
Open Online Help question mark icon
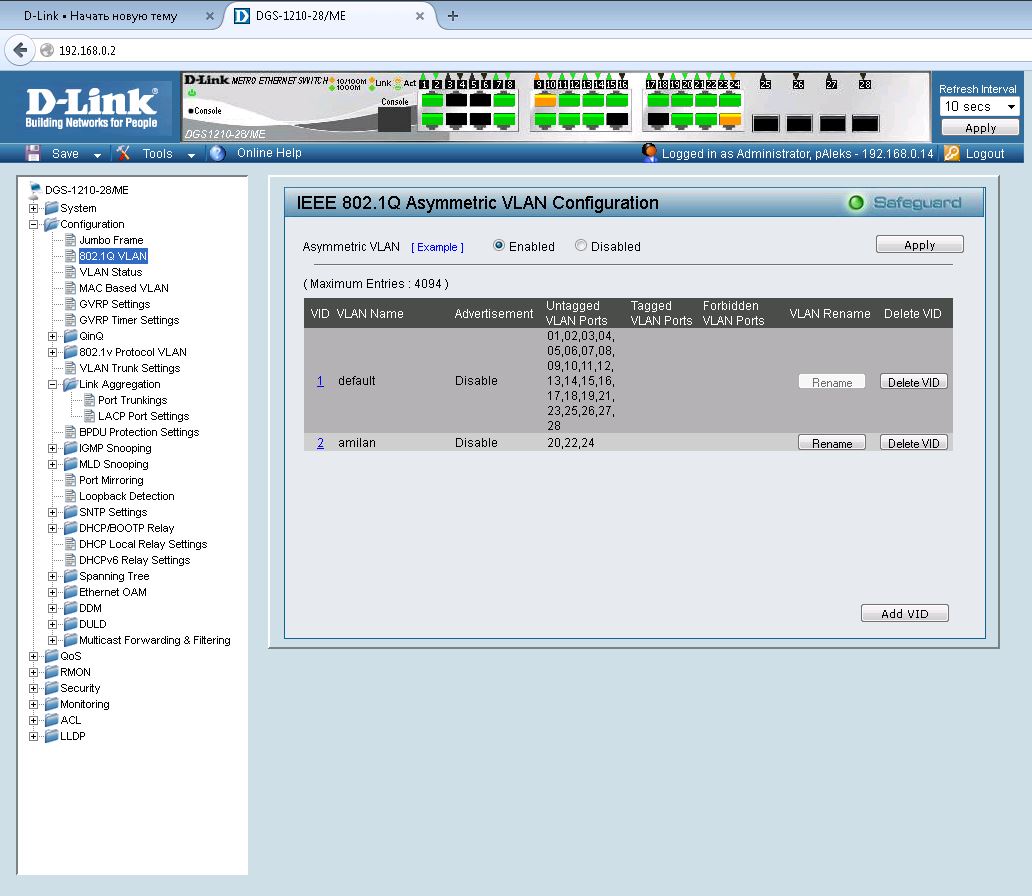[217, 153]
